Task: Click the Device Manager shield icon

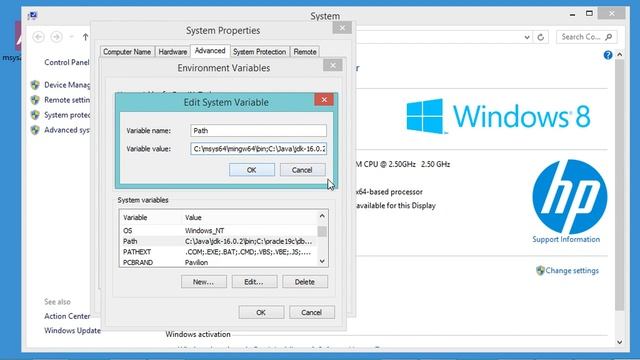Action: [36, 85]
